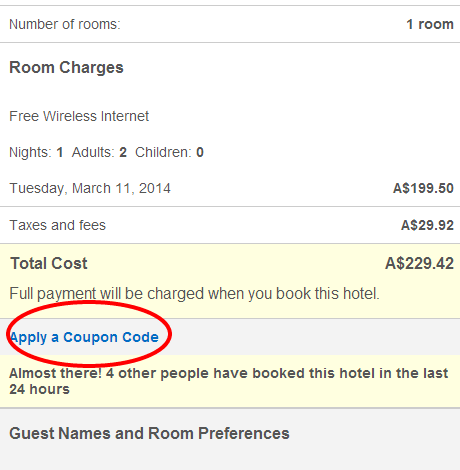Click the A$29.92 taxes amount
Screen dimensions: 460x470
[x=427, y=225]
